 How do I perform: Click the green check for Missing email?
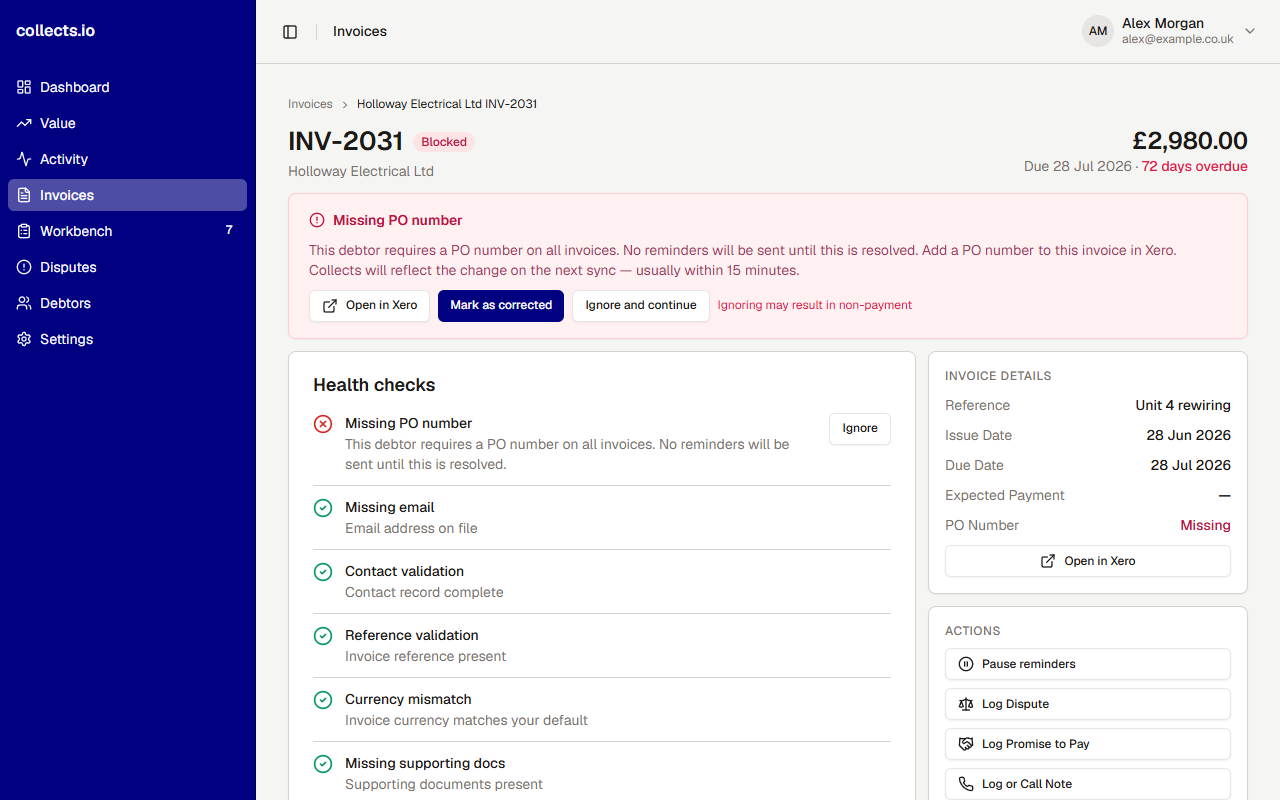point(323,508)
